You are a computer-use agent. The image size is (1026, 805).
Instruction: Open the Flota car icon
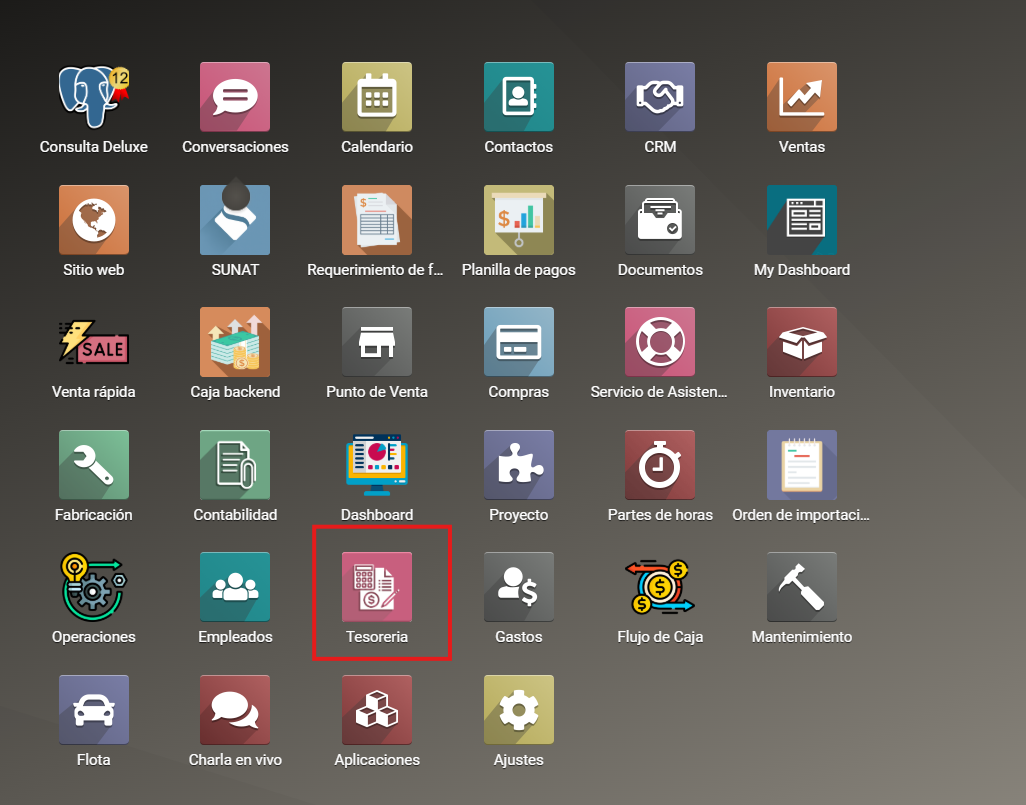(x=94, y=710)
